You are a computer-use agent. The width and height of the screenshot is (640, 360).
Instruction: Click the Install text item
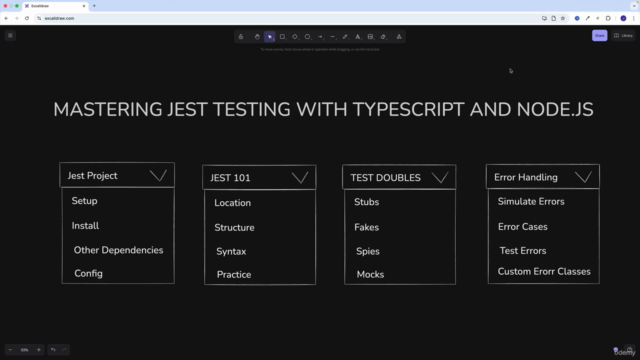pyautogui.click(x=85, y=226)
